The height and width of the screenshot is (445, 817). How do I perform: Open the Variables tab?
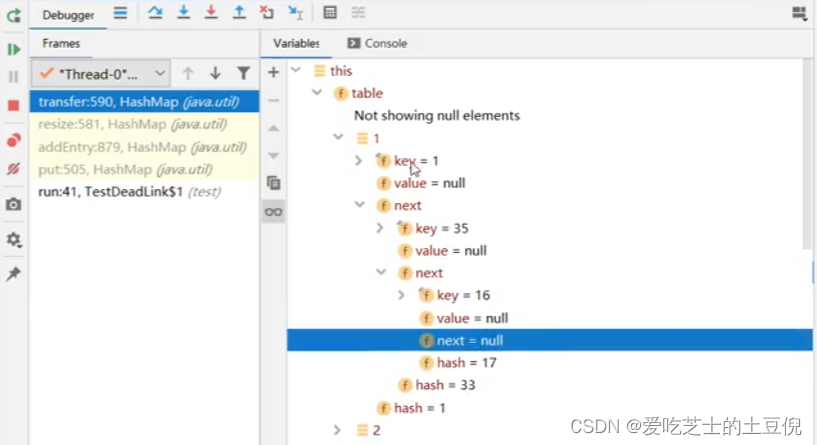296,43
